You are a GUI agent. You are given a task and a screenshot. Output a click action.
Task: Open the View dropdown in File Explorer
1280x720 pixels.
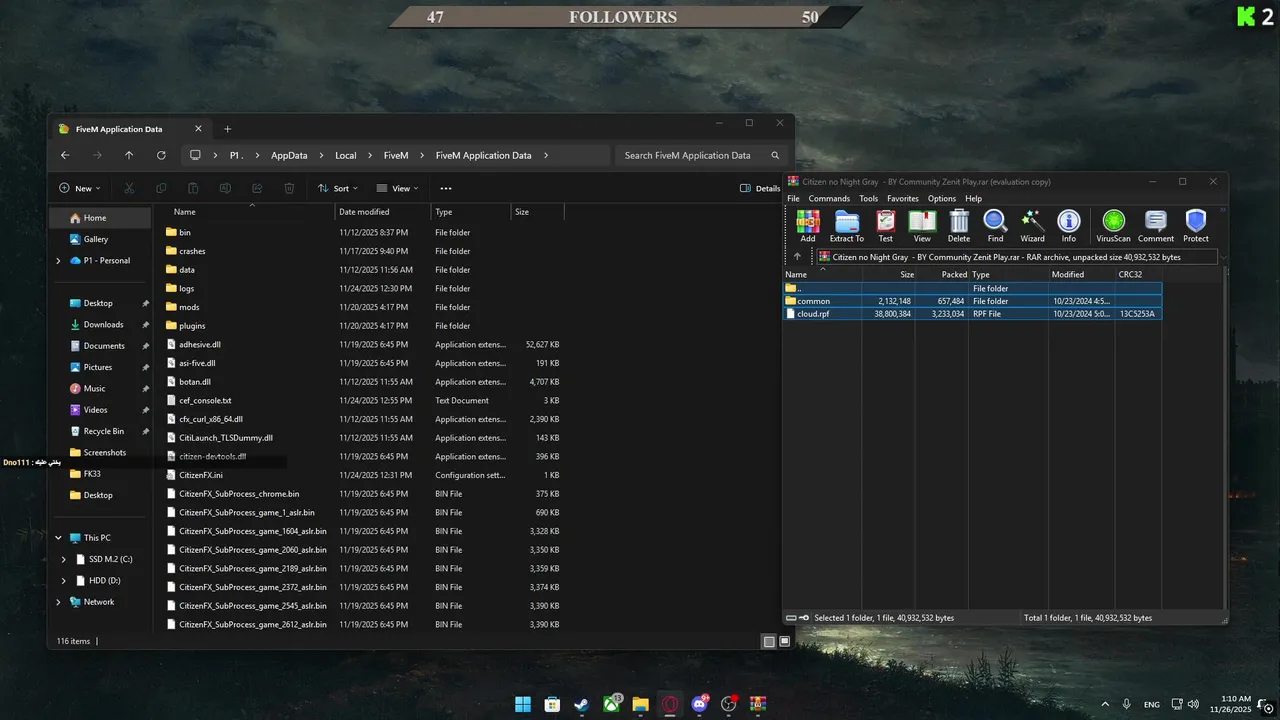[397, 188]
